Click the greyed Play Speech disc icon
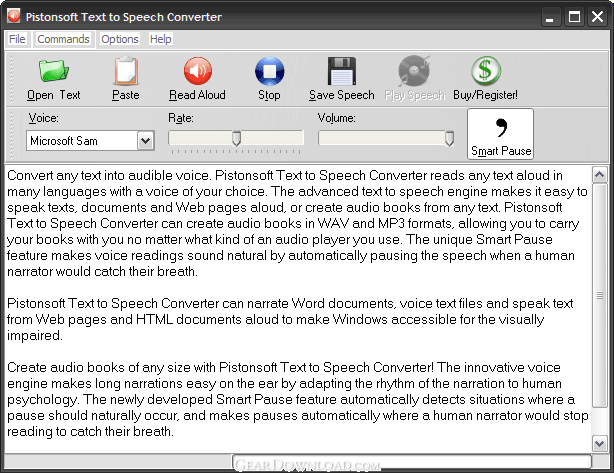 point(414,71)
